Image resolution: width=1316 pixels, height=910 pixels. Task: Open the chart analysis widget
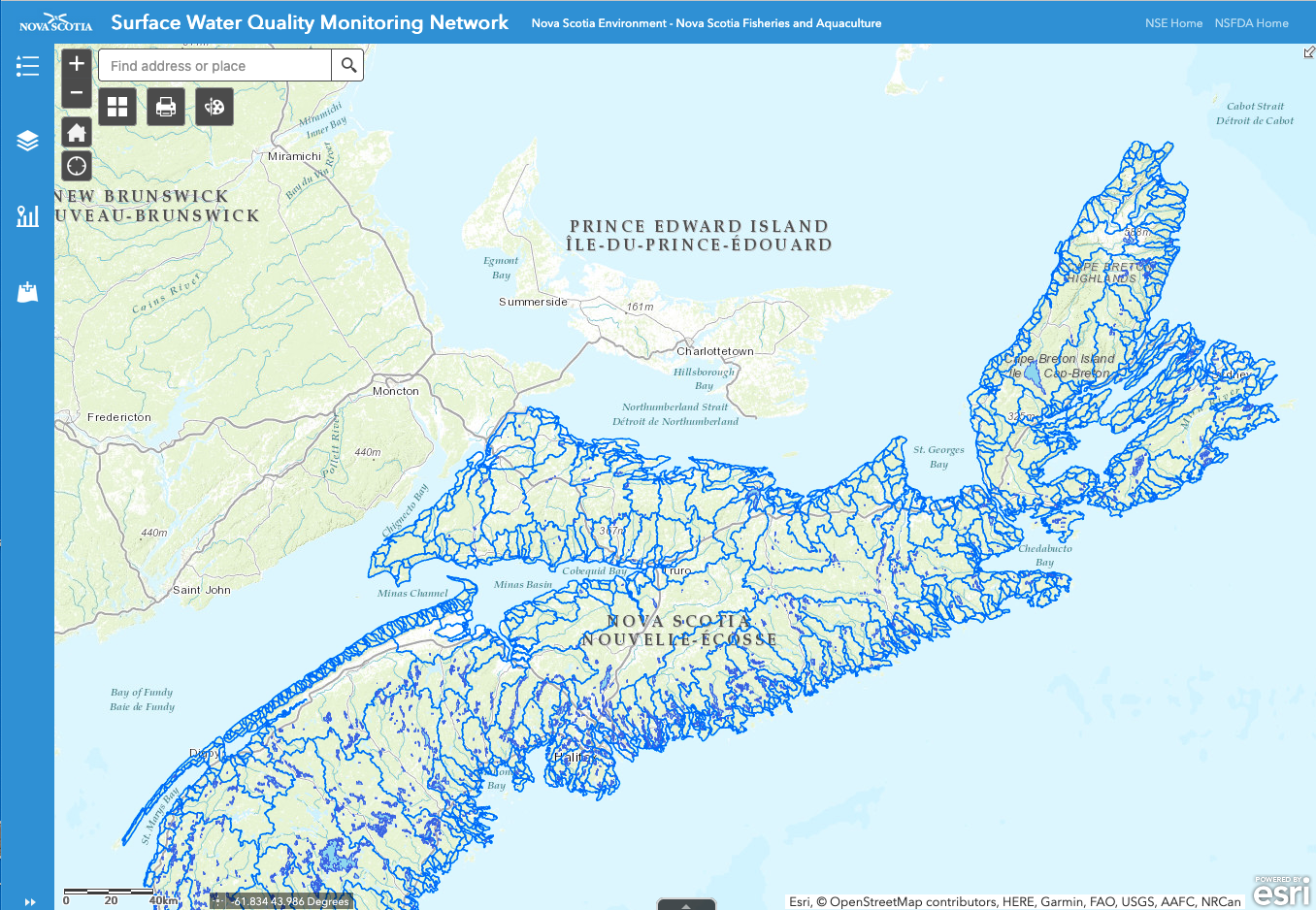27,215
